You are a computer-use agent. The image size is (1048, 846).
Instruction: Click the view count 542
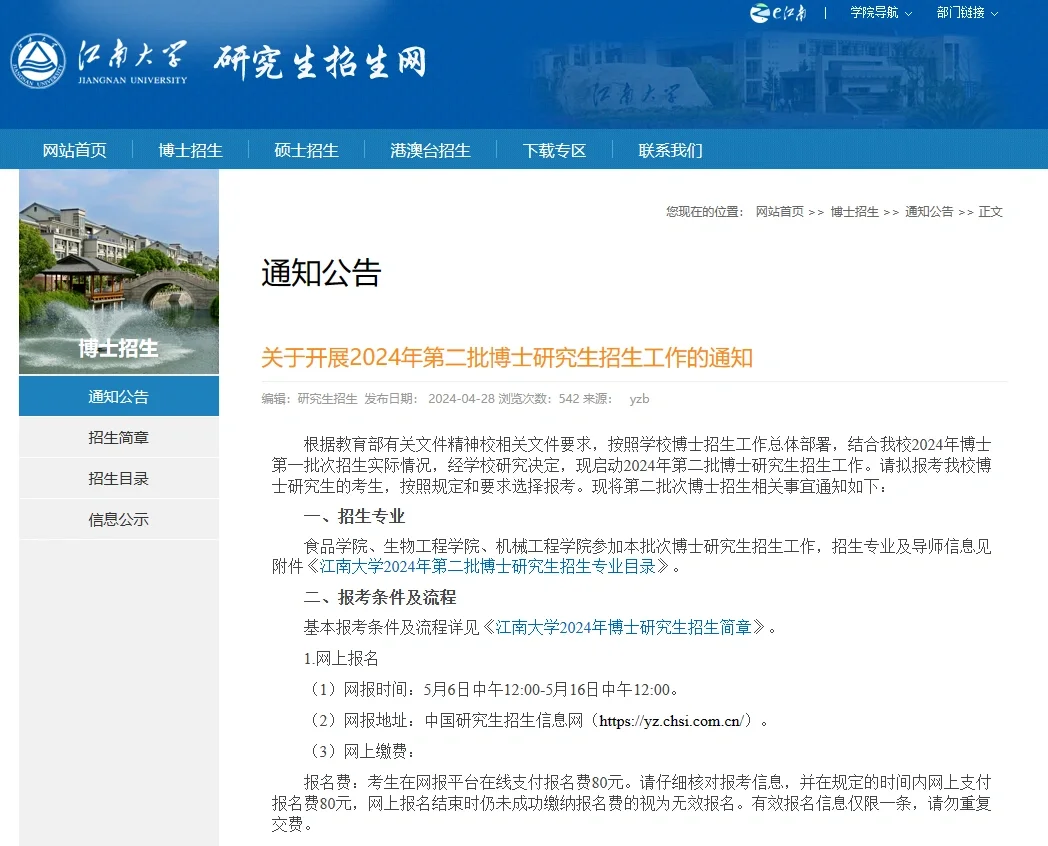(569, 399)
